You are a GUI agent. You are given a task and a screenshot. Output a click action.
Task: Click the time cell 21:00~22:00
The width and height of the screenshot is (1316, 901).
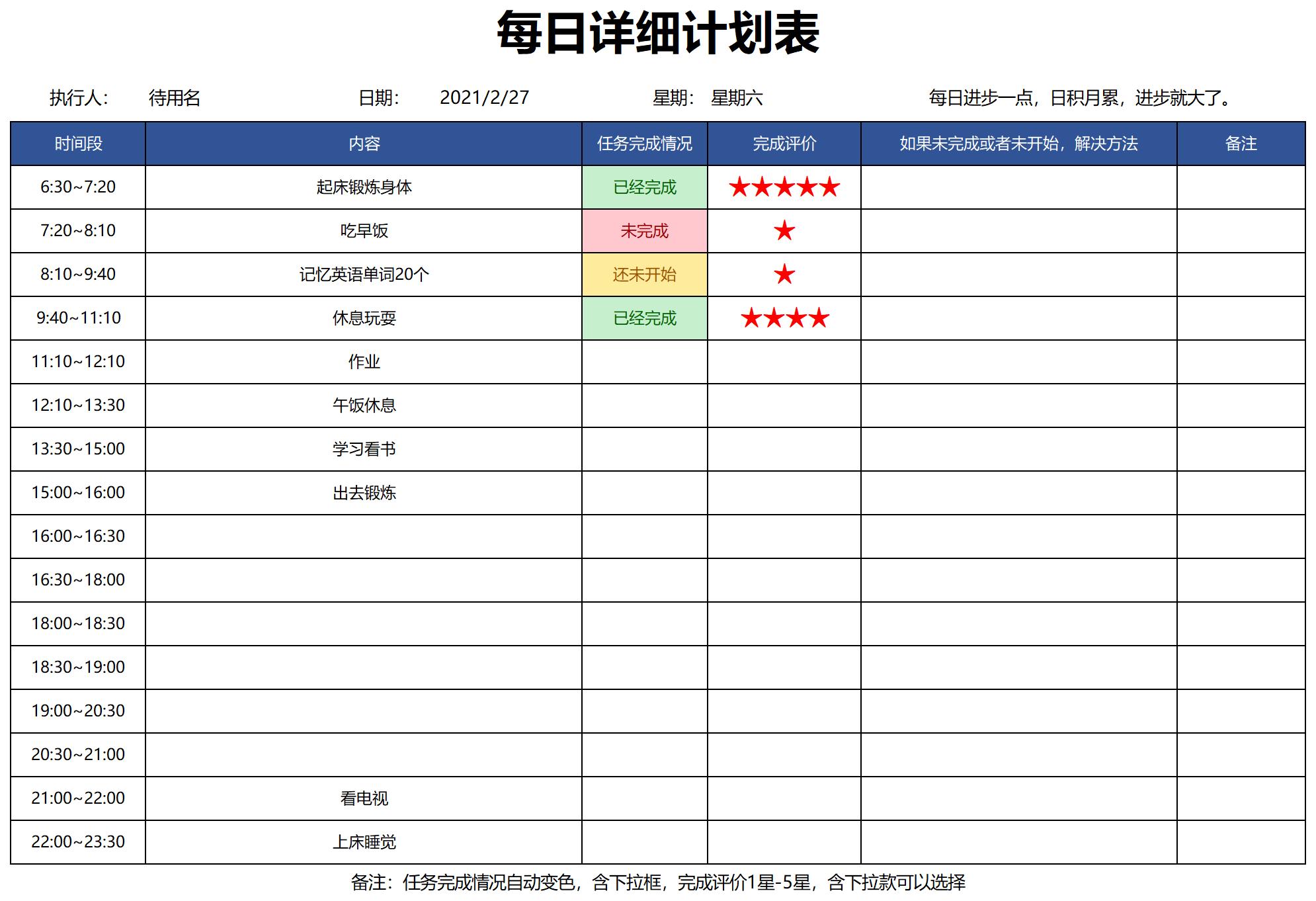(x=78, y=798)
